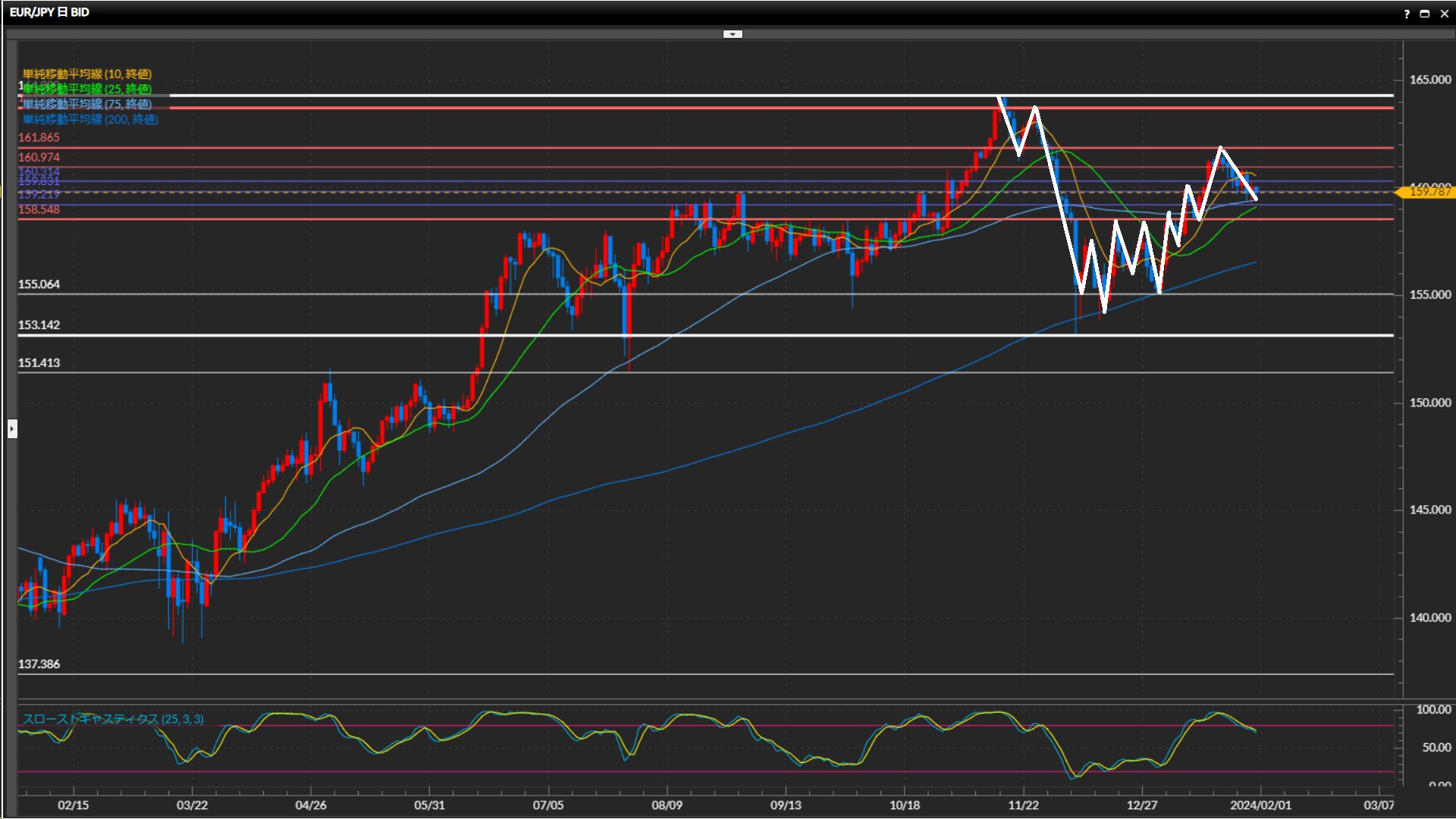1456x819 pixels.
Task: Click the 155.064 horizontal line label
Action: tap(39, 284)
